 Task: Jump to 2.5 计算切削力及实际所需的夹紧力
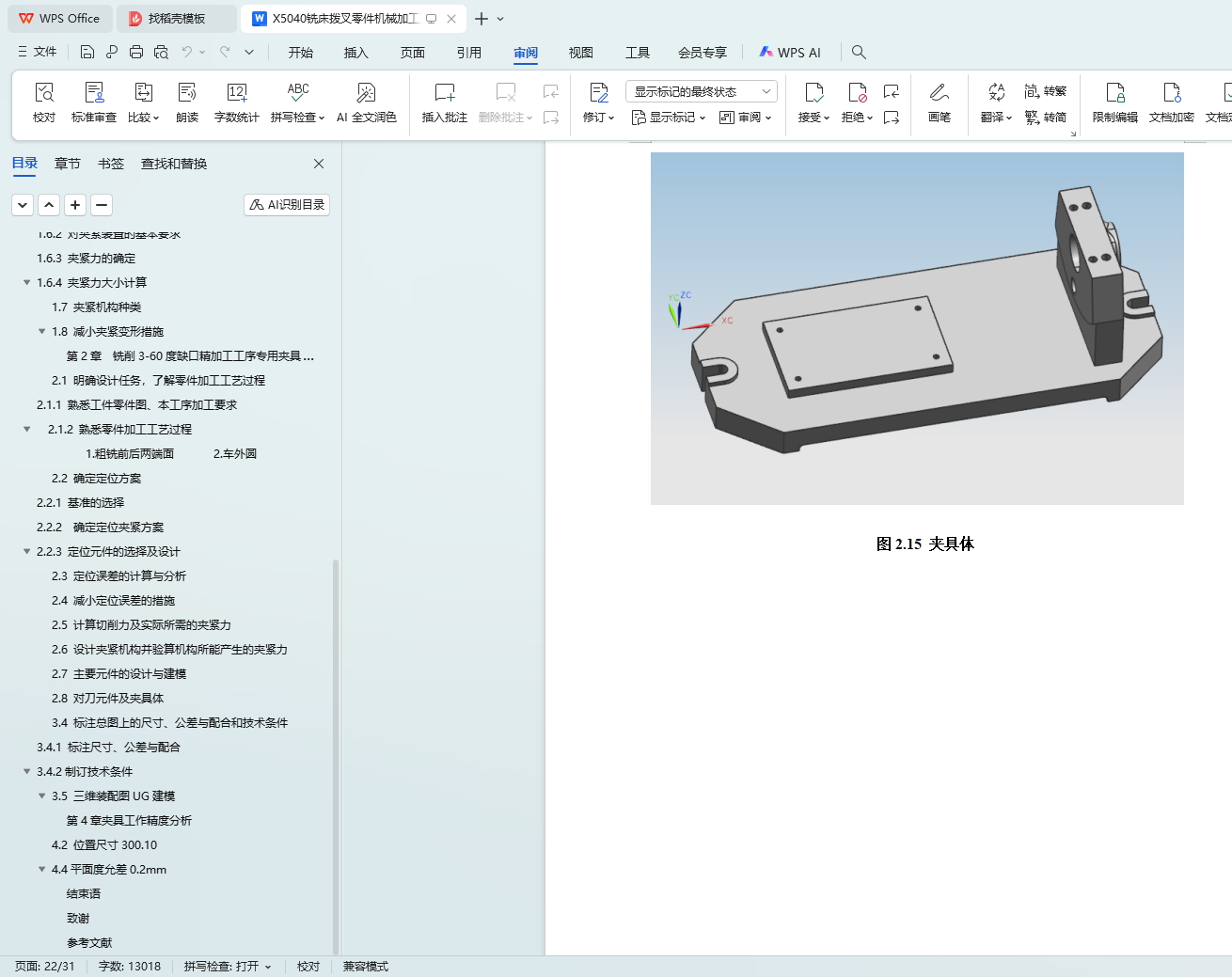tap(141, 624)
